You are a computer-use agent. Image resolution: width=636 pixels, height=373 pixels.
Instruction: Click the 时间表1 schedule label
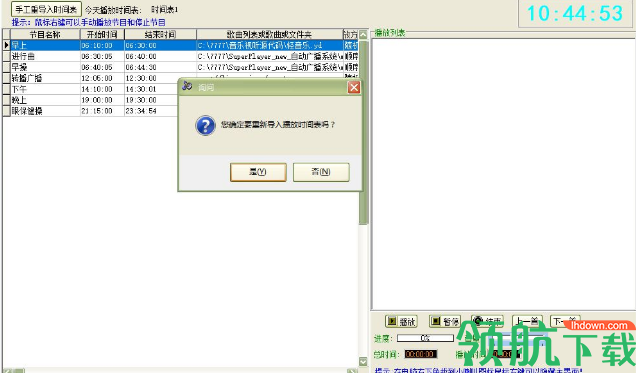tap(164, 9)
